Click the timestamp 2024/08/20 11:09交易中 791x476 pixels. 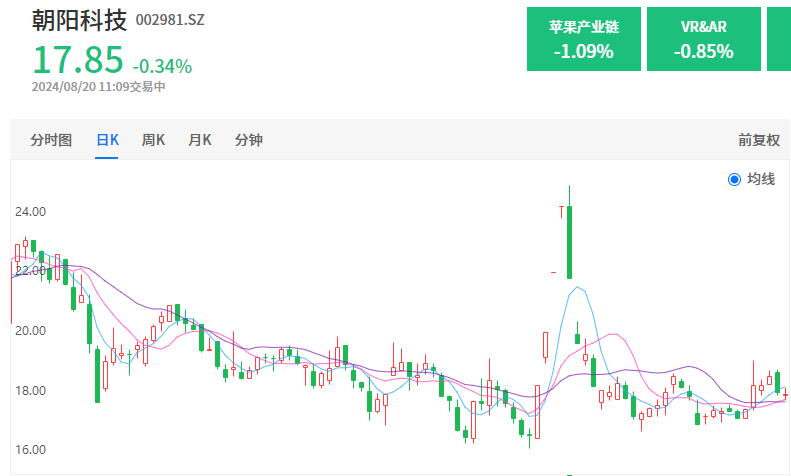(x=98, y=87)
